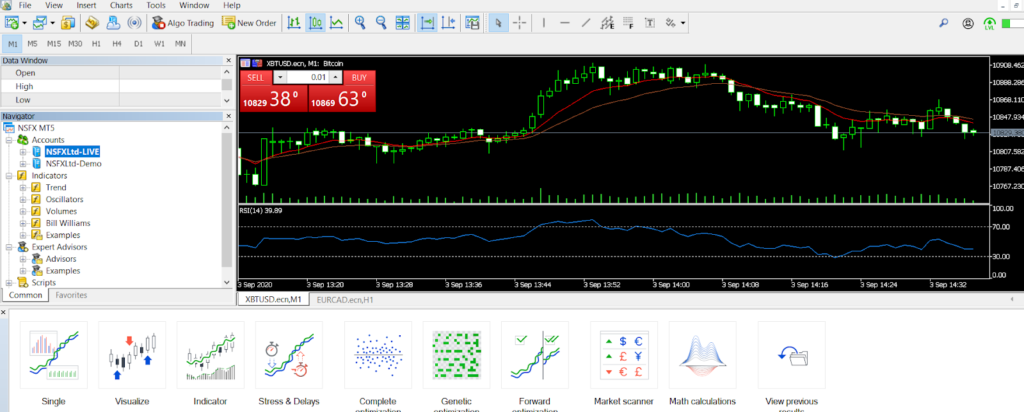Switch to the Favorites navigator tab
Image resolution: width=1024 pixels, height=412 pixels.
tap(71, 295)
